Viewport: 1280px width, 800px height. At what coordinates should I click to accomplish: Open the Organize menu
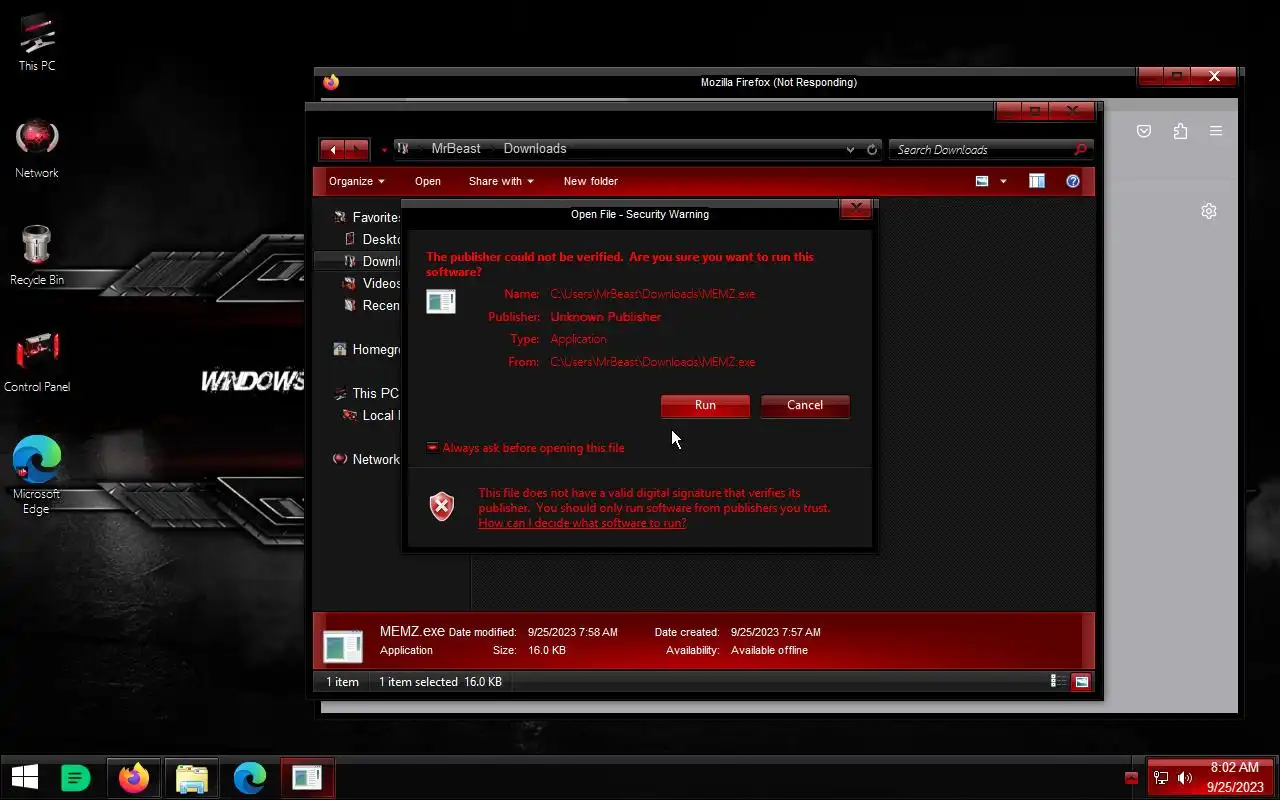[x=357, y=181]
